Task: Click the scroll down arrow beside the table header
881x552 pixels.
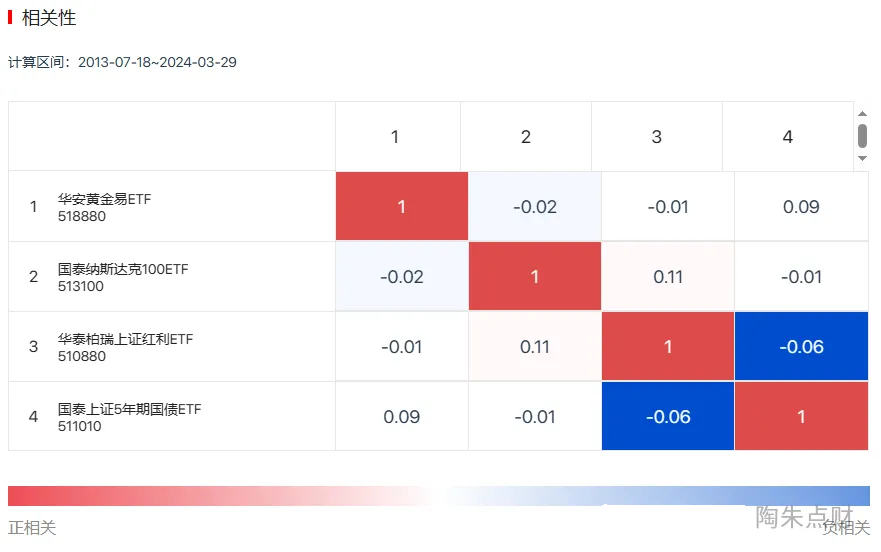Action: coord(862,158)
